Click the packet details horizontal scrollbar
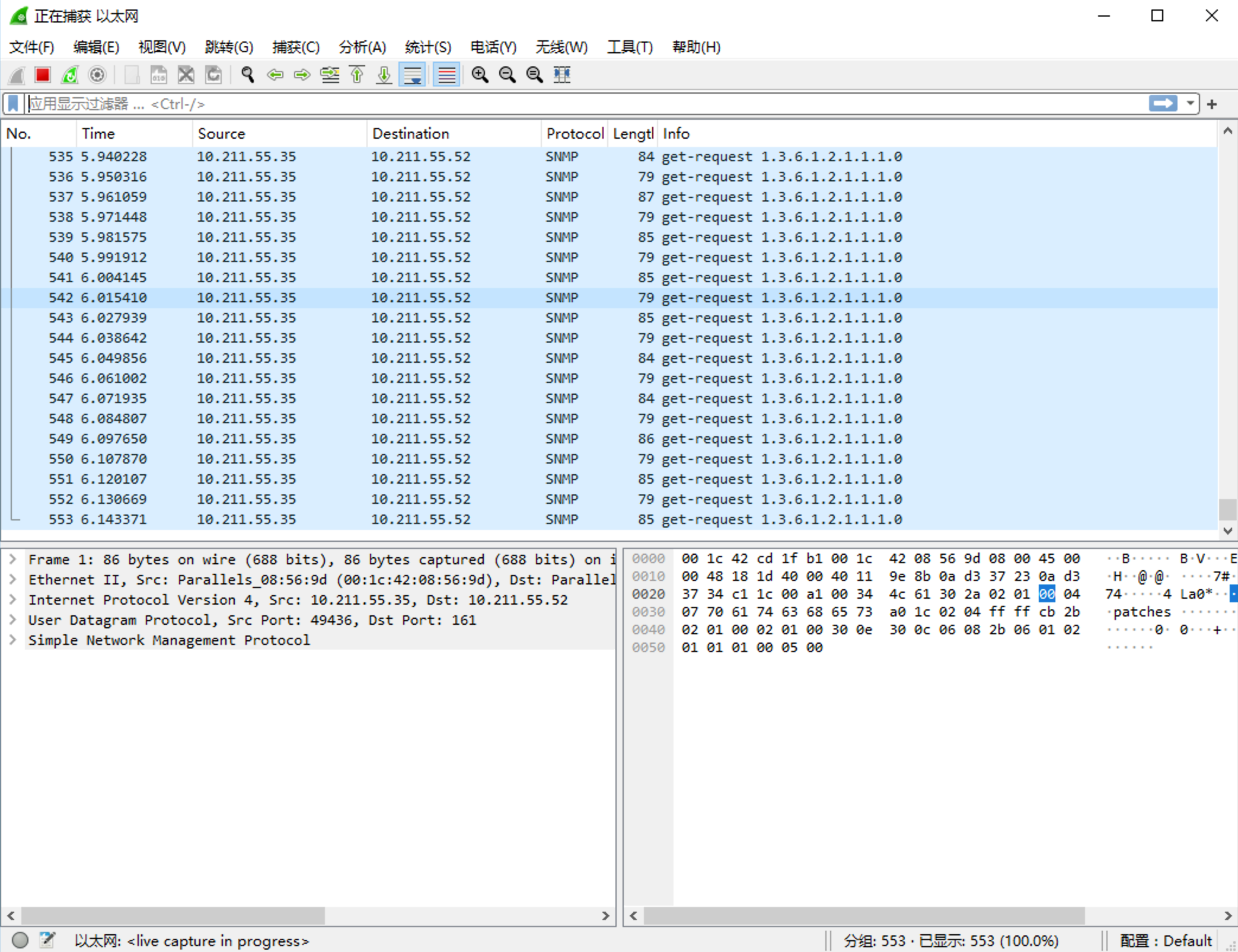 173,916
